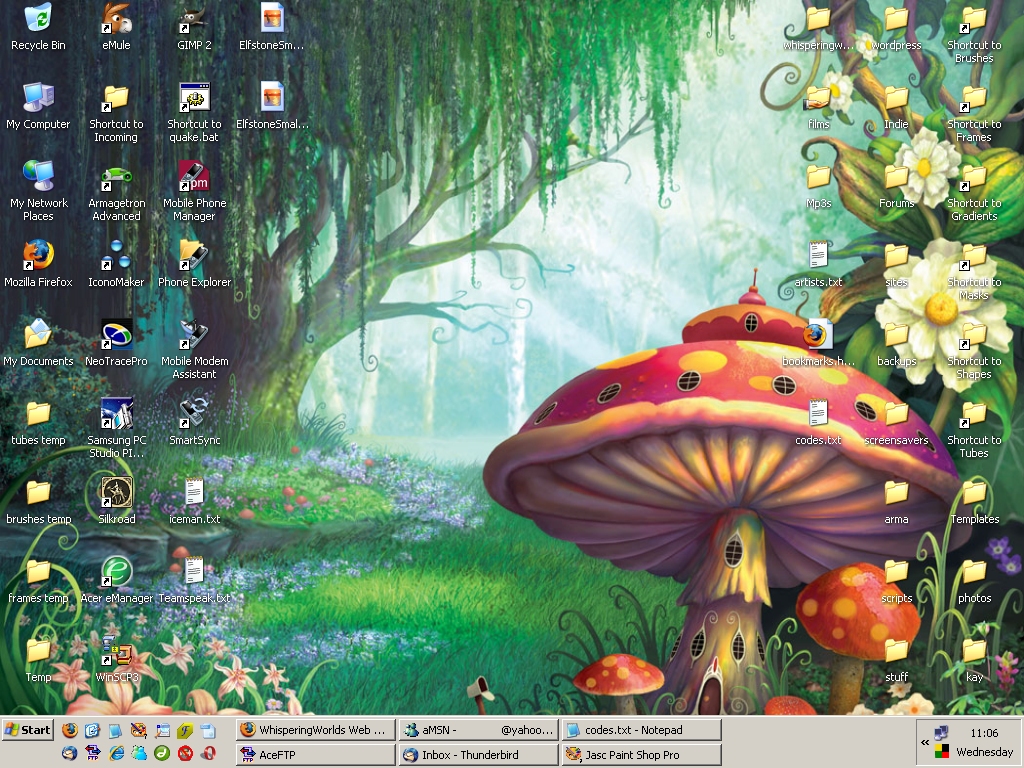1024x768 pixels.
Task: Launch the MSN Messenger Quick Launch icon
Action: pos(139,753)
